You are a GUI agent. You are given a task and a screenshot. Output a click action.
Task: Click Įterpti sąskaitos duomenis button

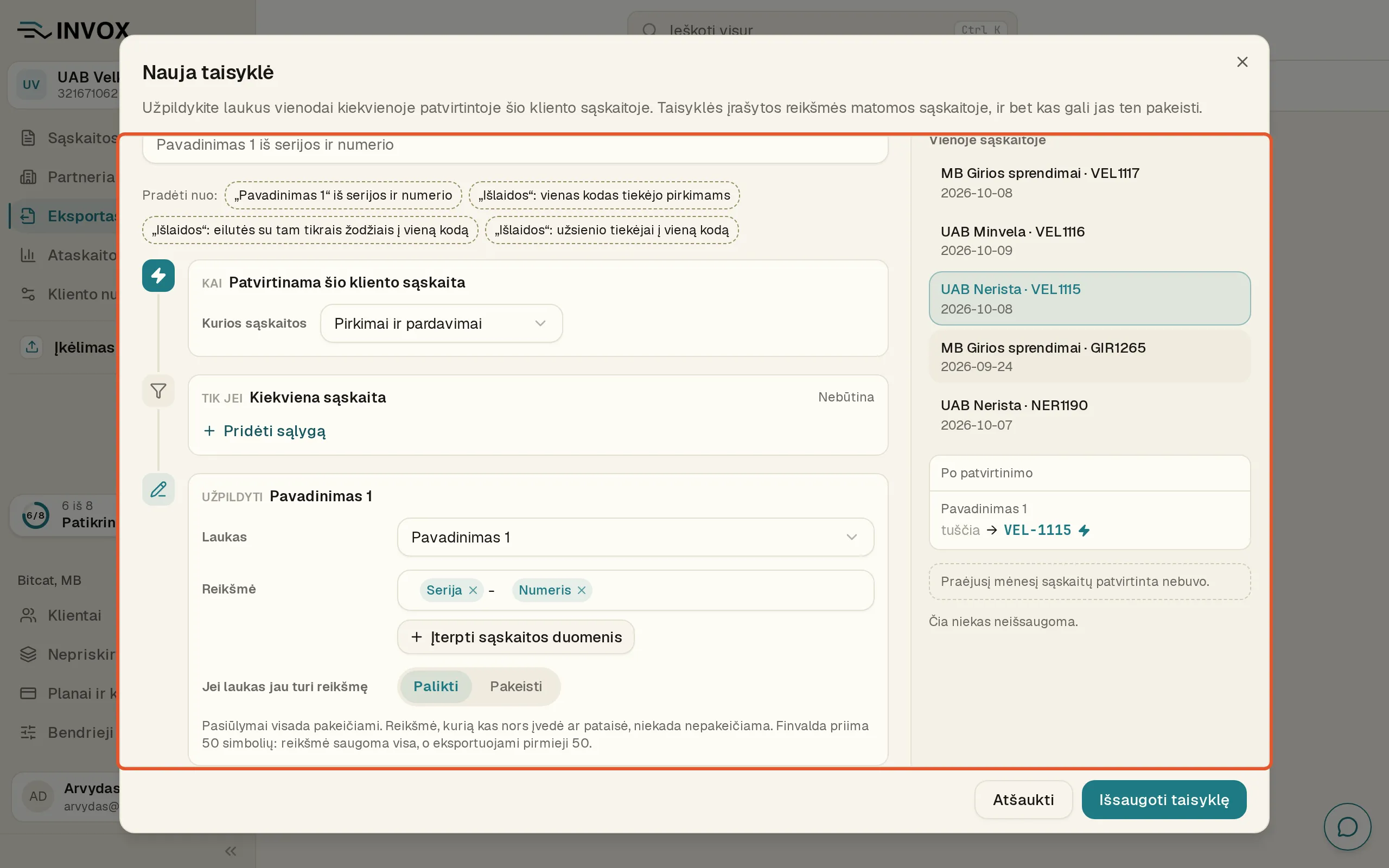pyautogui.click(x=515, y=637)
